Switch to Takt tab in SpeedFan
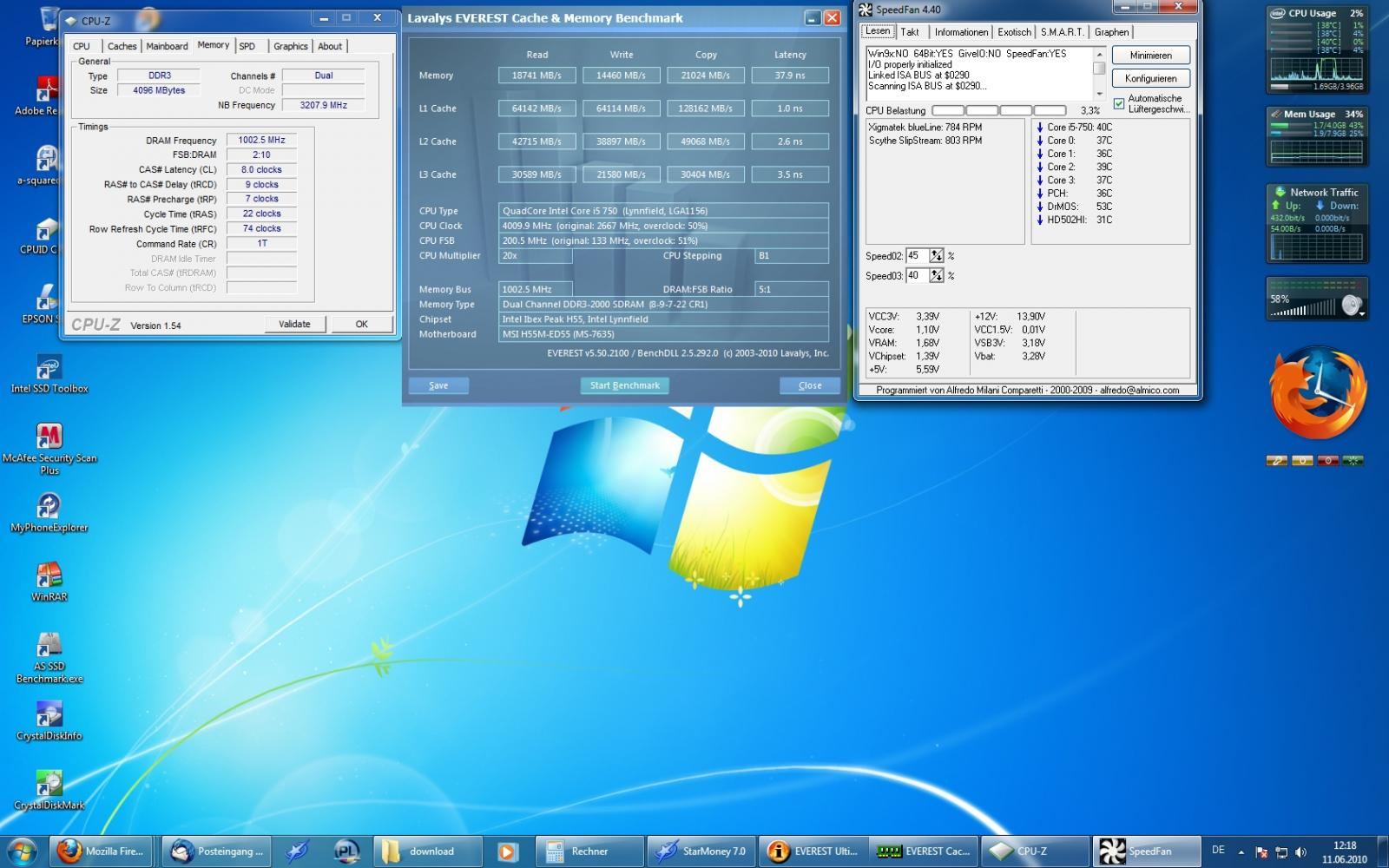This screenshot has height=868, width=1389. 910,32
